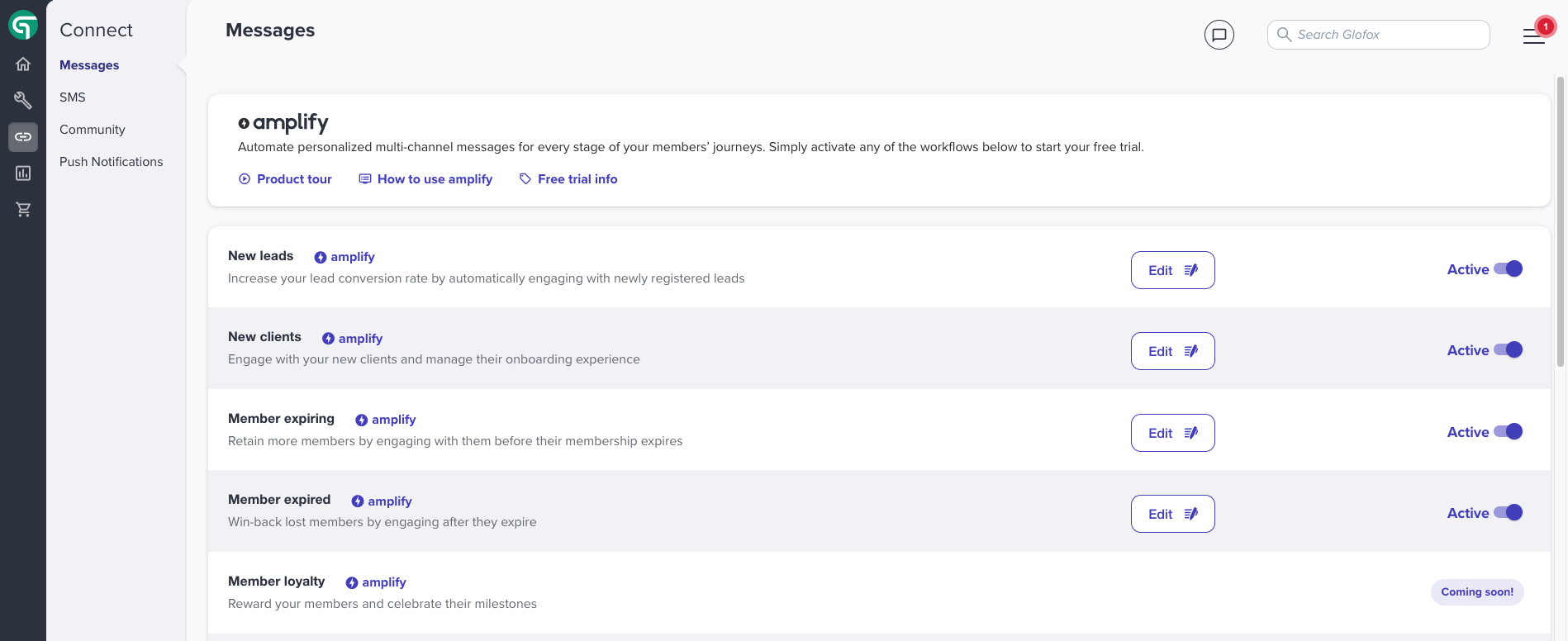Click the New leads title

click(261, 256)
